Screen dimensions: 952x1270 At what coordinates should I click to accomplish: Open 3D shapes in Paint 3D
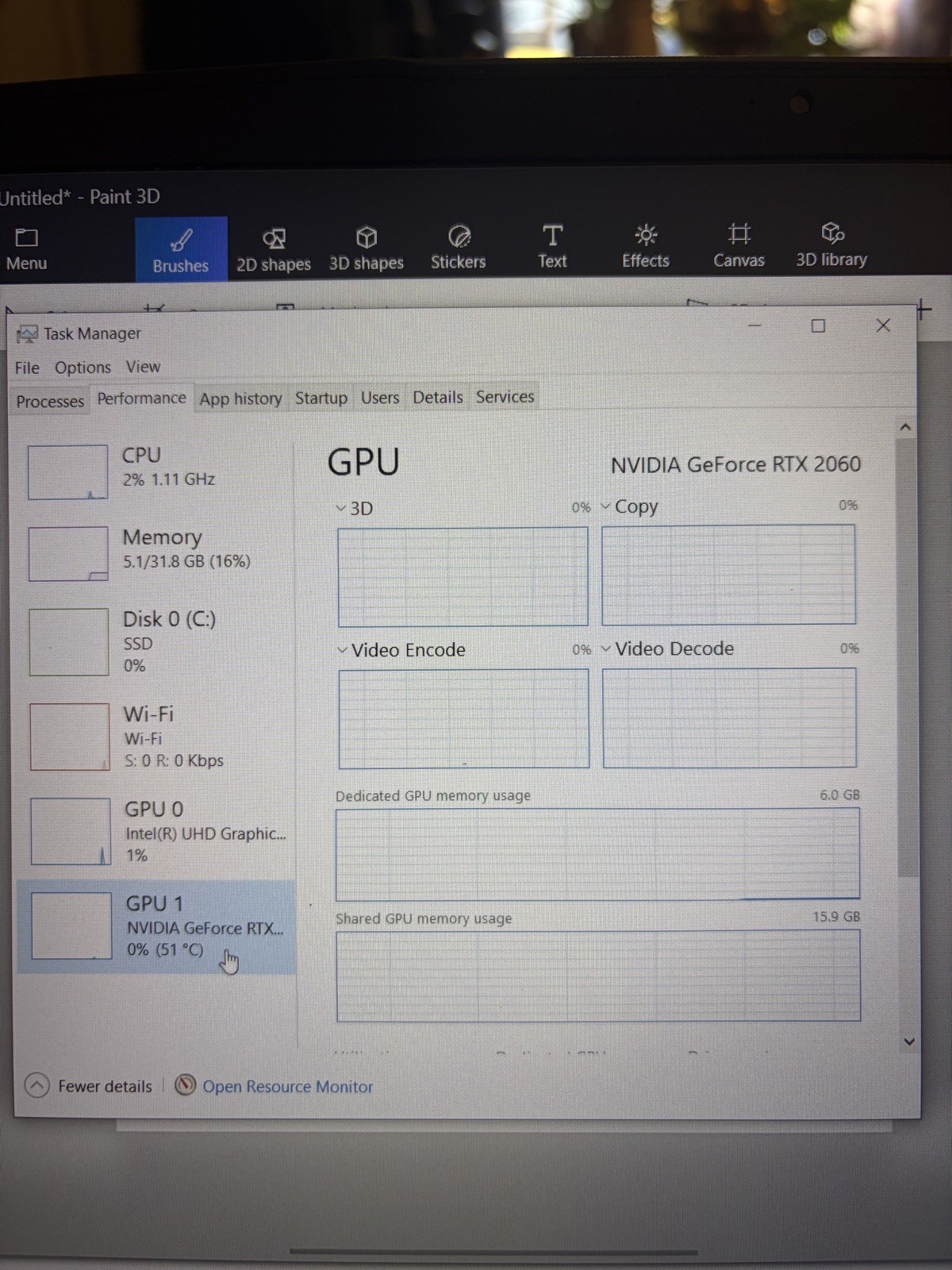[367, 249]
